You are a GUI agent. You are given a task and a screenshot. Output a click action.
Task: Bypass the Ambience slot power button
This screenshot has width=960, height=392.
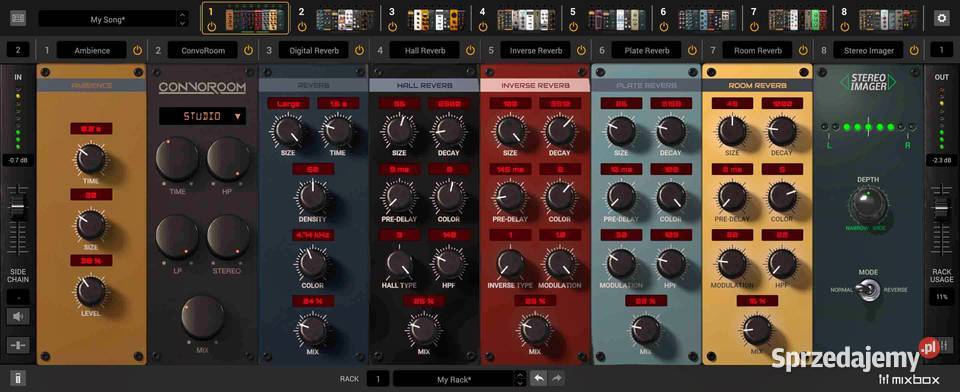click(x=137, y=50)
